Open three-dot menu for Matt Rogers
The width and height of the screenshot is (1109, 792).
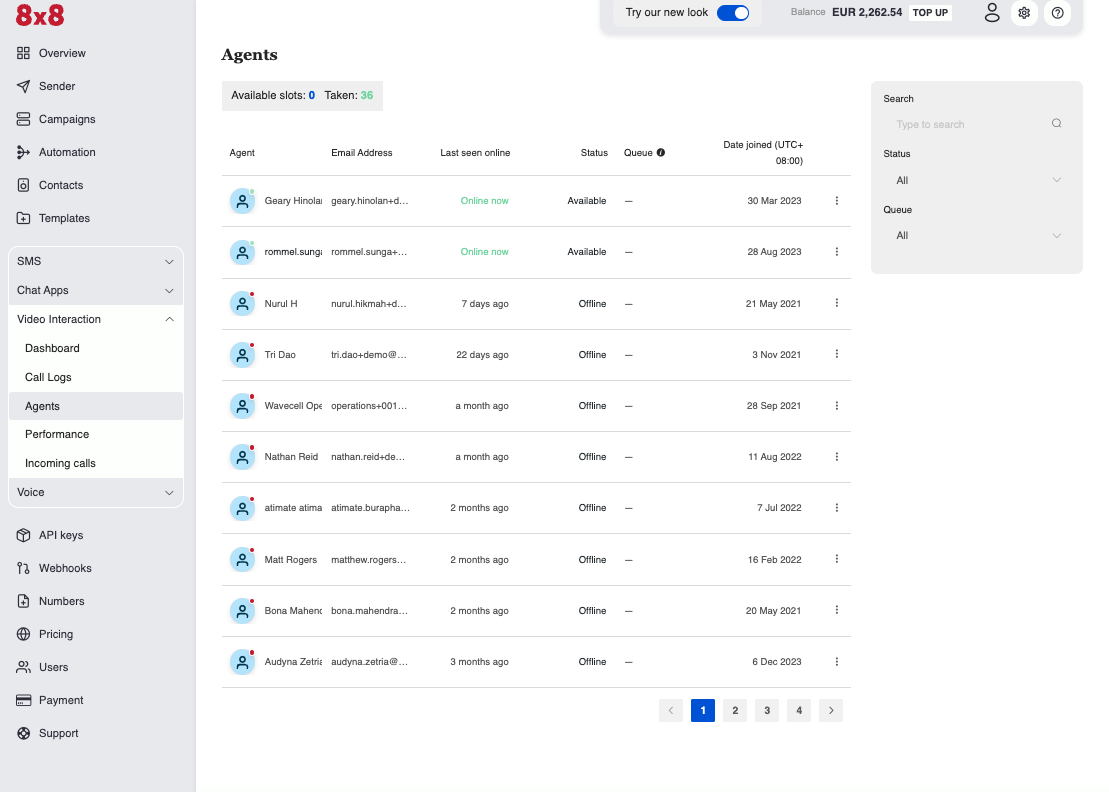pyautogui.click(x=837, y=559)
